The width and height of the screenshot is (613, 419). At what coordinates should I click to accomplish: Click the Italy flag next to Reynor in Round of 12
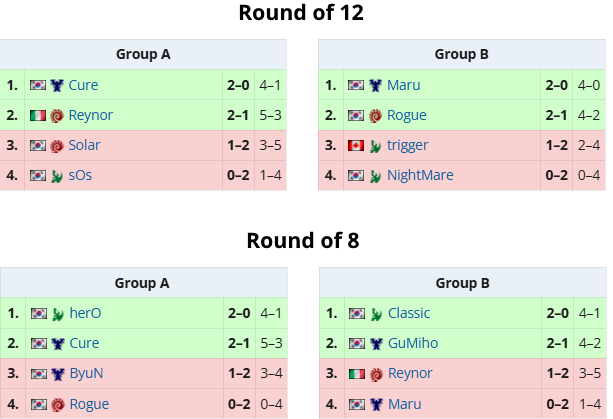(38, 115)
